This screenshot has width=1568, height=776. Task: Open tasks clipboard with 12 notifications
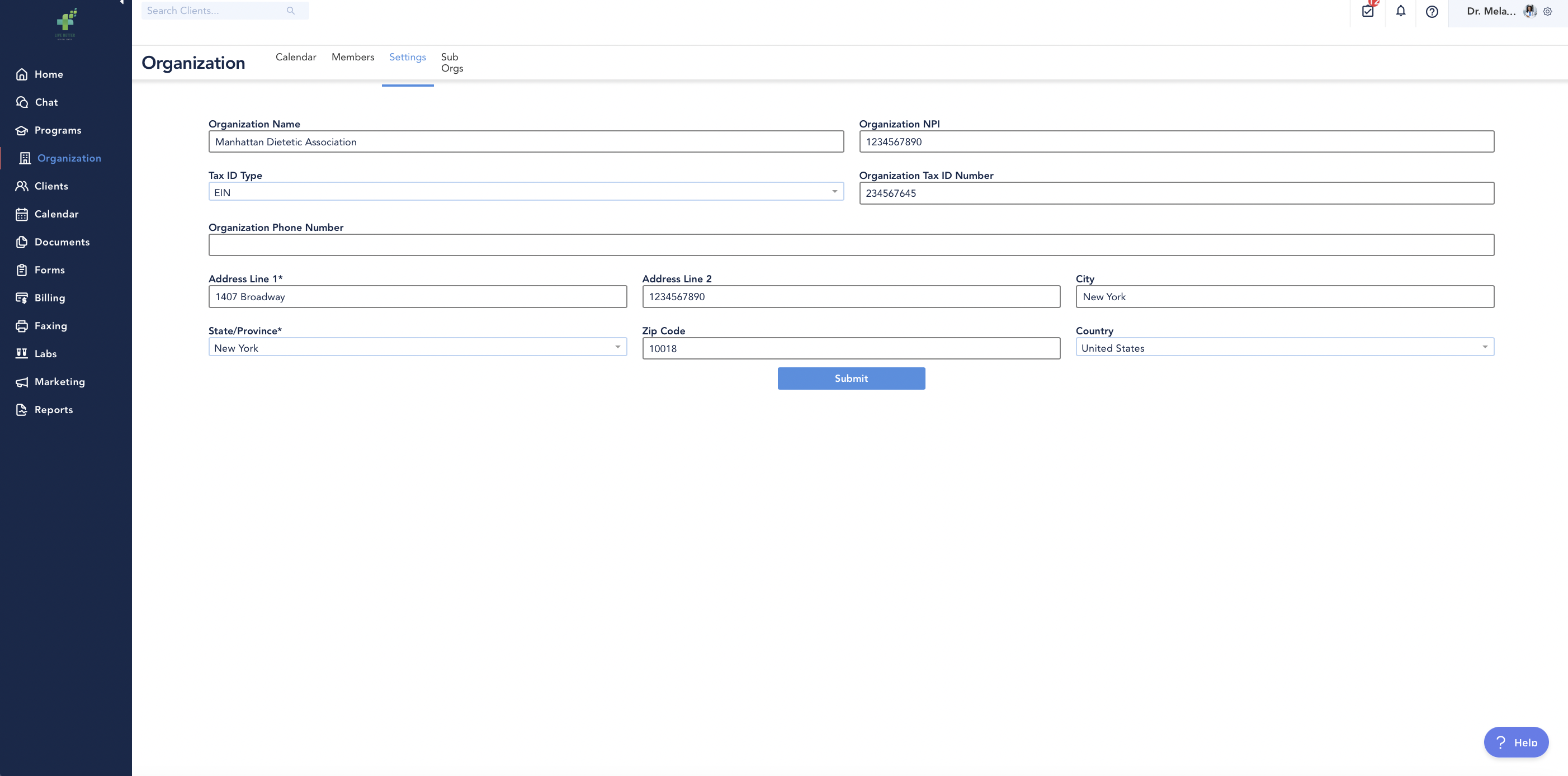[x=1368, y=12]
